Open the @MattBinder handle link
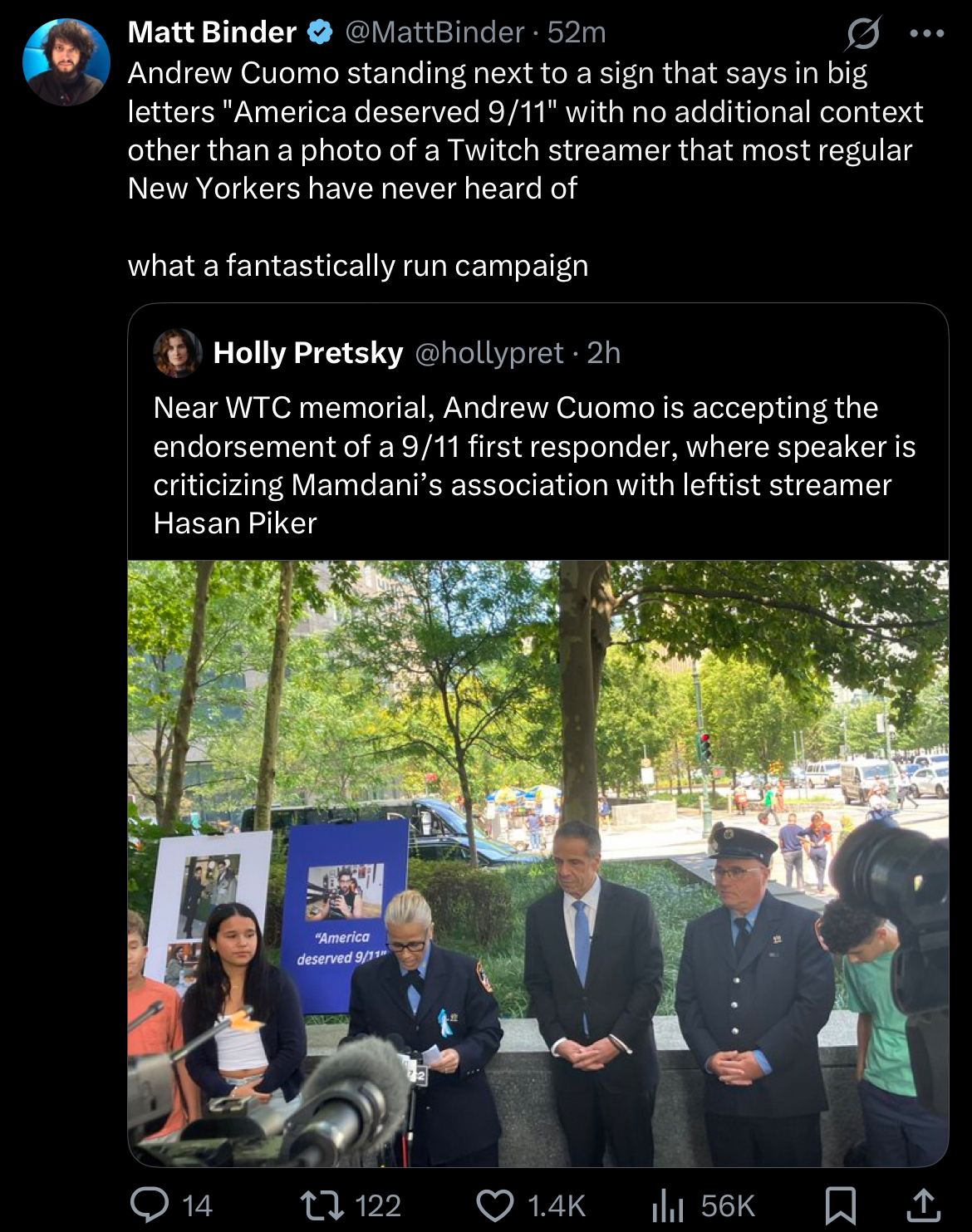 click(x=434, y=32)
